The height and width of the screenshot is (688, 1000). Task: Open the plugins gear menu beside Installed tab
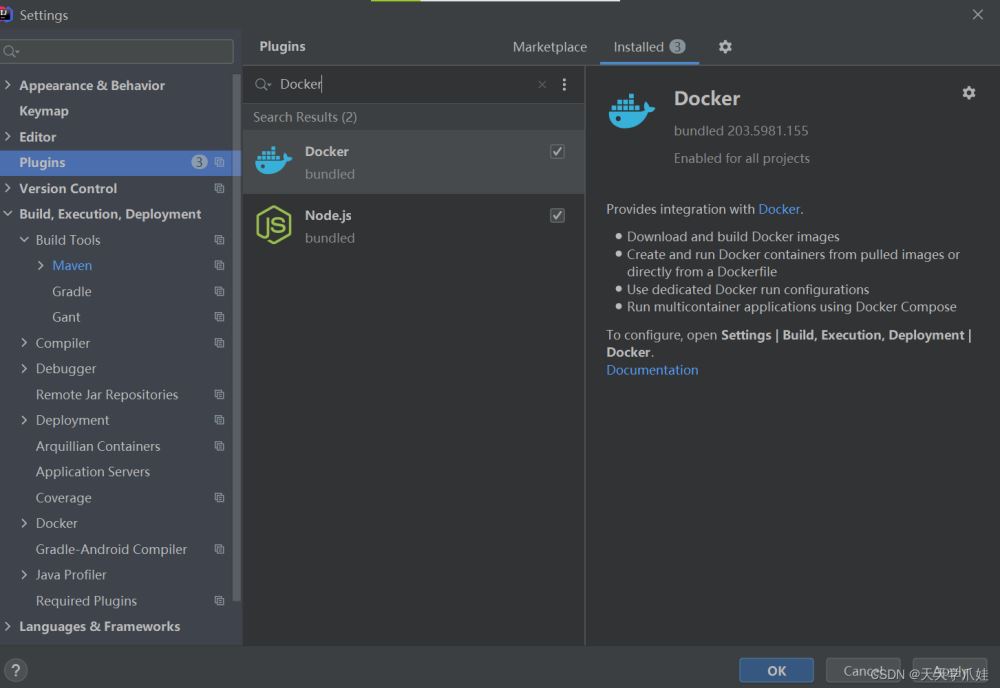(725, 47)
